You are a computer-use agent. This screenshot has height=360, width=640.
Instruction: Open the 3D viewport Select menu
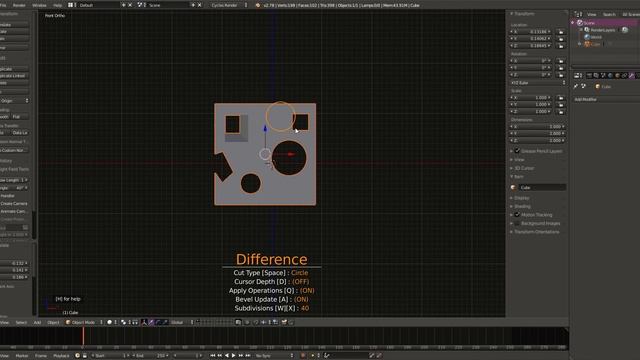point(21,322)
